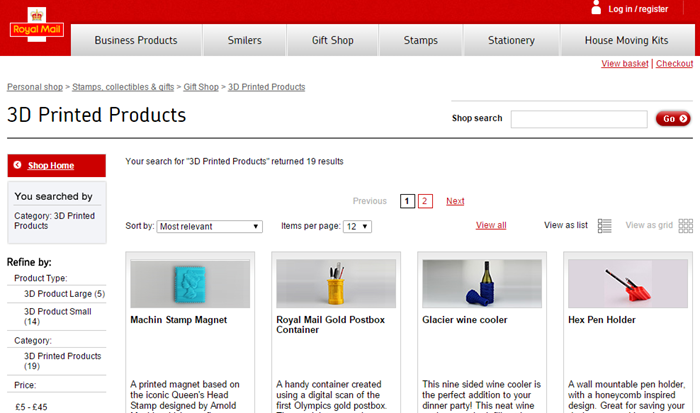Click the disabled Previous page text
700x413 pixels.
tap(370, 201)
